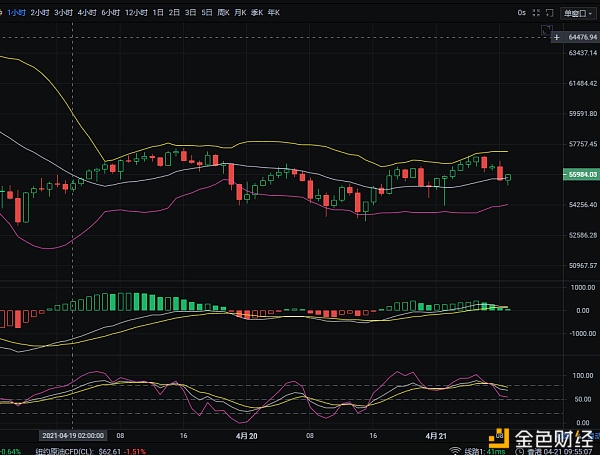
Task: Switch to 周K weekly chart
Action: pyautogui.click(x=223, y=13)
